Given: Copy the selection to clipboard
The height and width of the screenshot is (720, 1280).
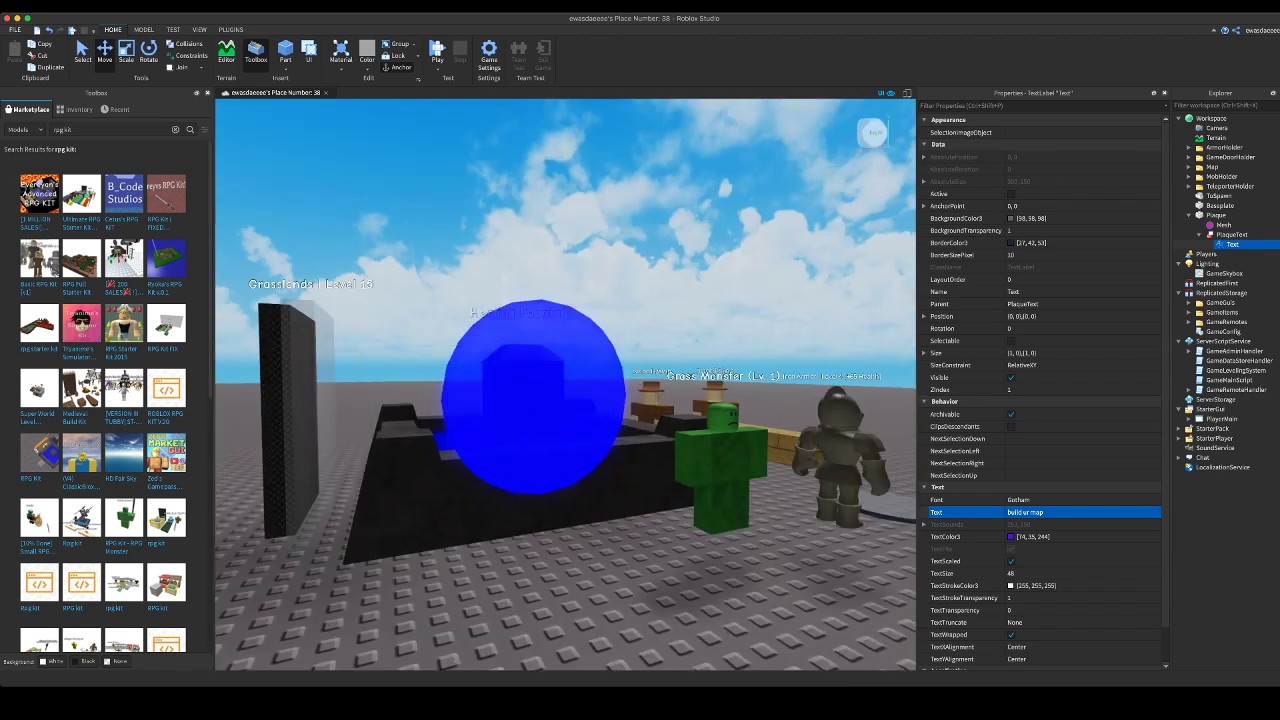Looking at the screenshot, I should (40, 44).
